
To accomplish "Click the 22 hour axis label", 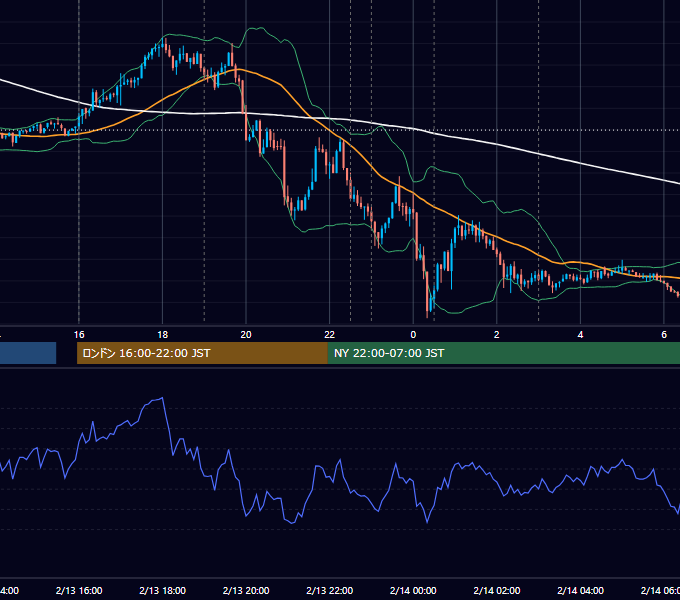I will click(330, 334).
